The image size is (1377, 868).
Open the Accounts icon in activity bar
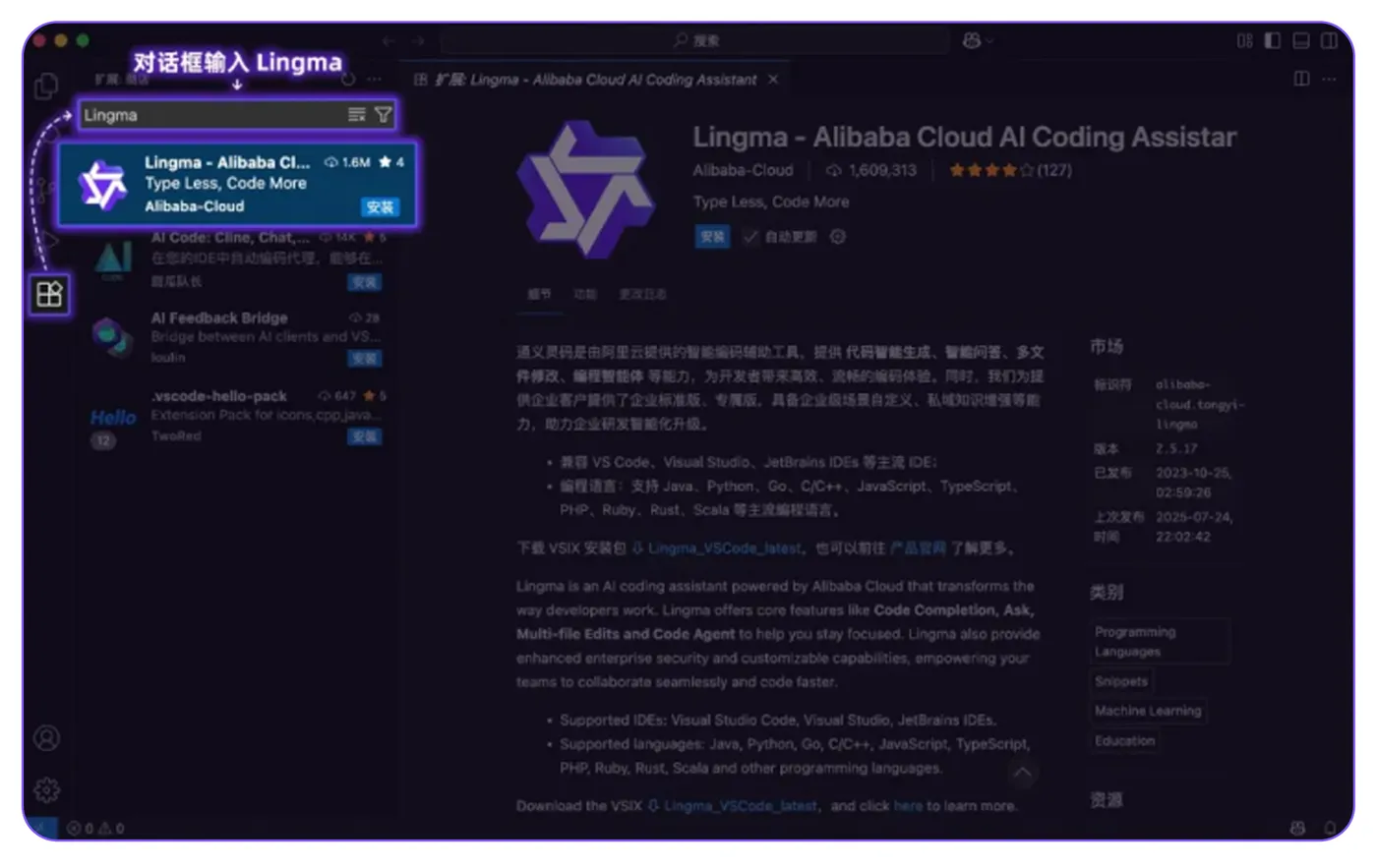[46, 738]
